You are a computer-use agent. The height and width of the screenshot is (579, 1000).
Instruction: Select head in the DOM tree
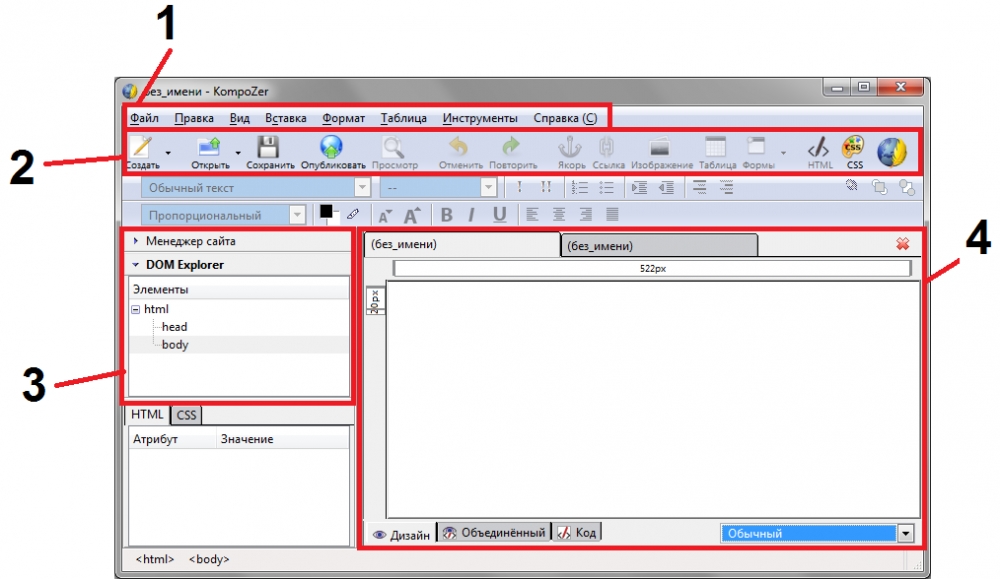click(174, 326)
